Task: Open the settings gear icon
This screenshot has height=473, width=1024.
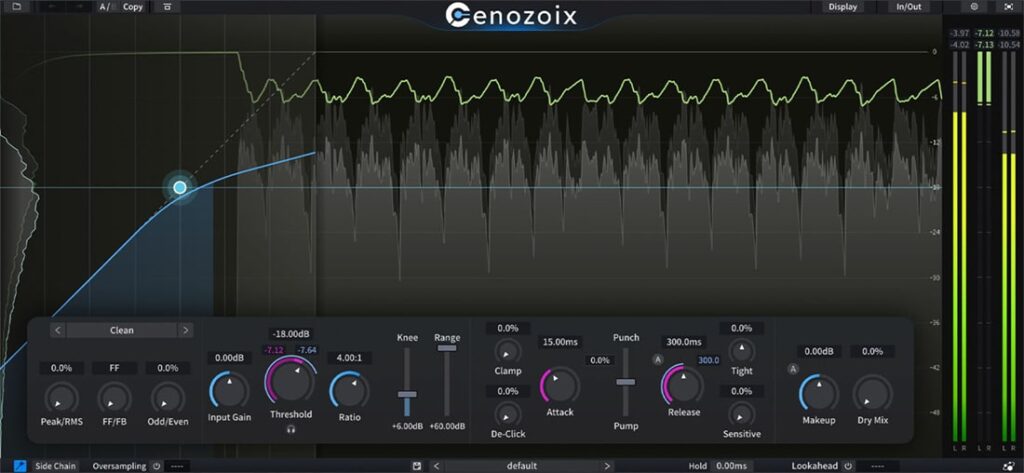Action: click(974, 7)
